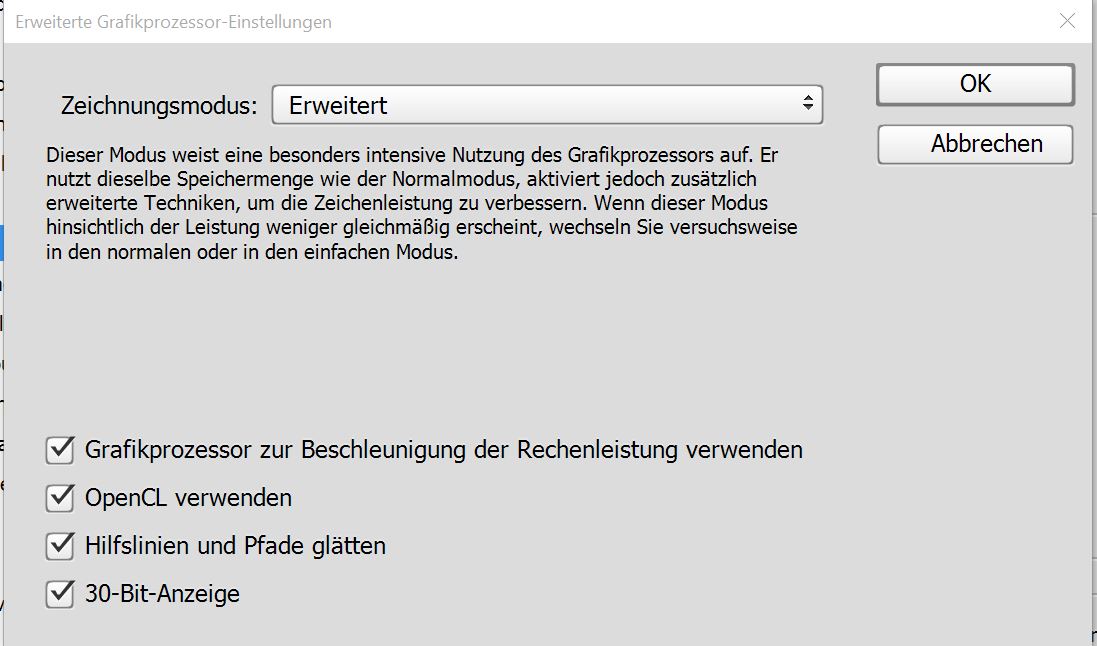
Task: Toggle Hilfslinien und Pfade glätten checkbox
Action: tap(61, 546)
